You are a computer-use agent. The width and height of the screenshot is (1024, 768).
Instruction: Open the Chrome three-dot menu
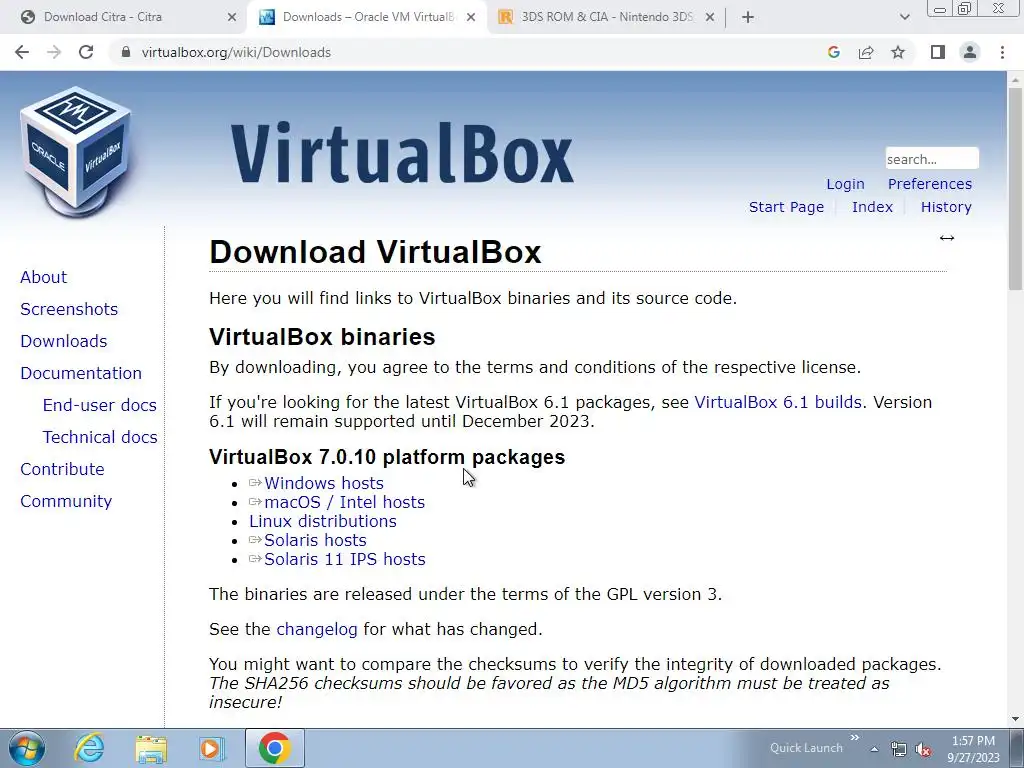coord(1002,52)
